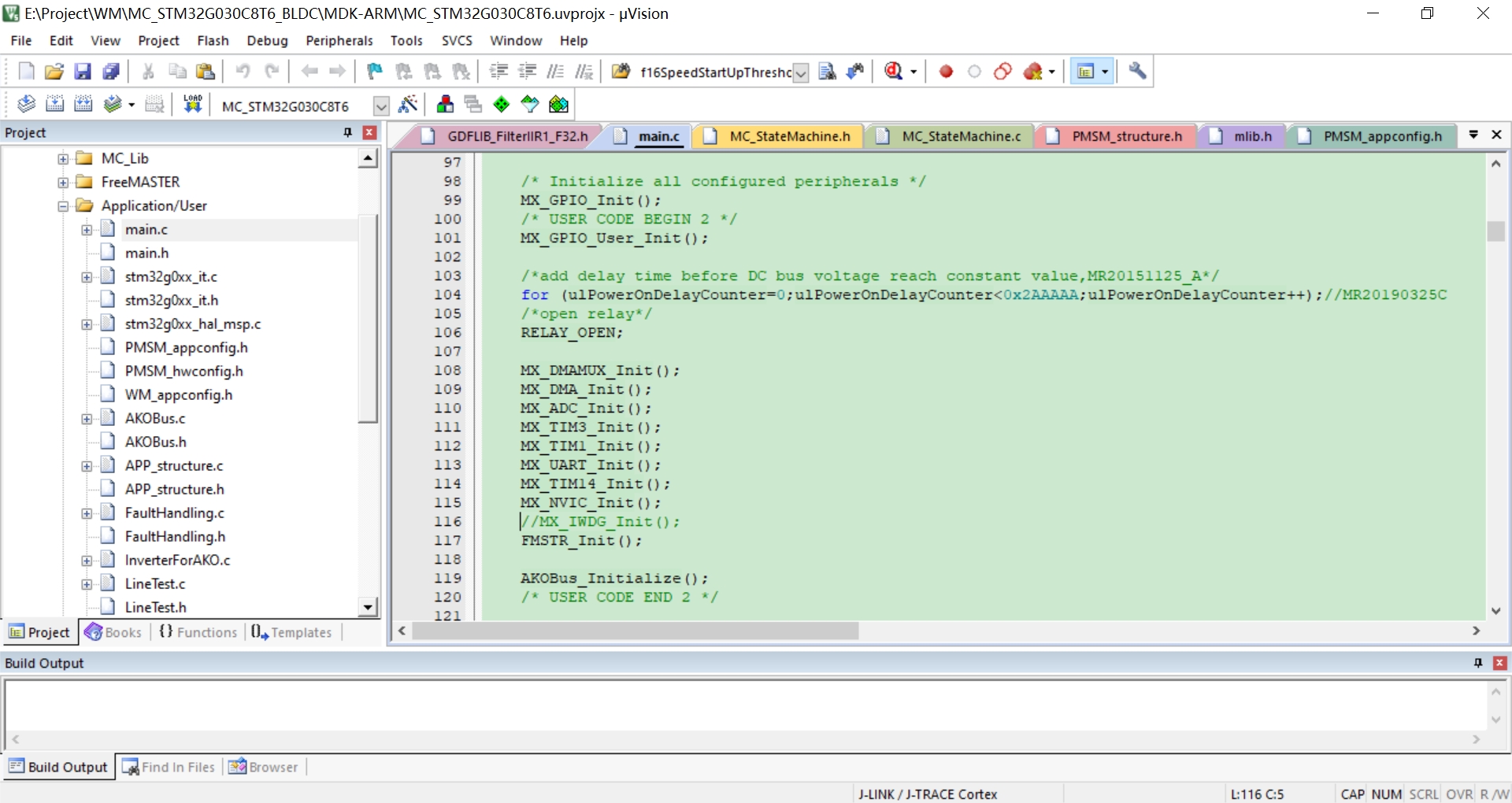
Task: Click the incremental find icon
Action: 855,72
